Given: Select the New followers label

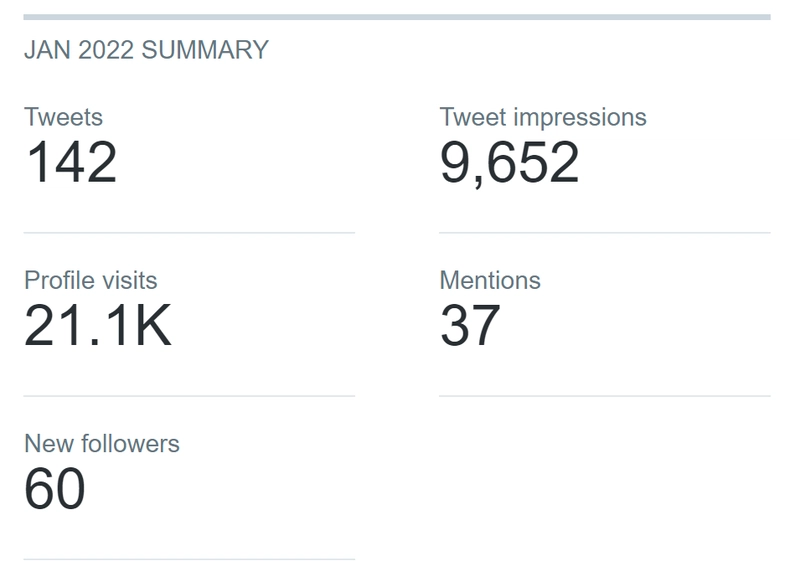Looking at the screenshot, I should tap(102, 443).
